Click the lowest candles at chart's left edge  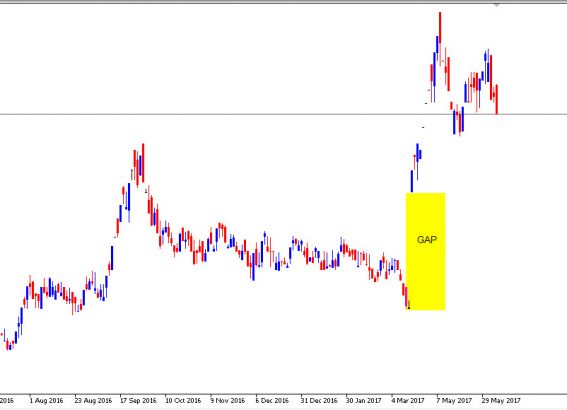9,345
